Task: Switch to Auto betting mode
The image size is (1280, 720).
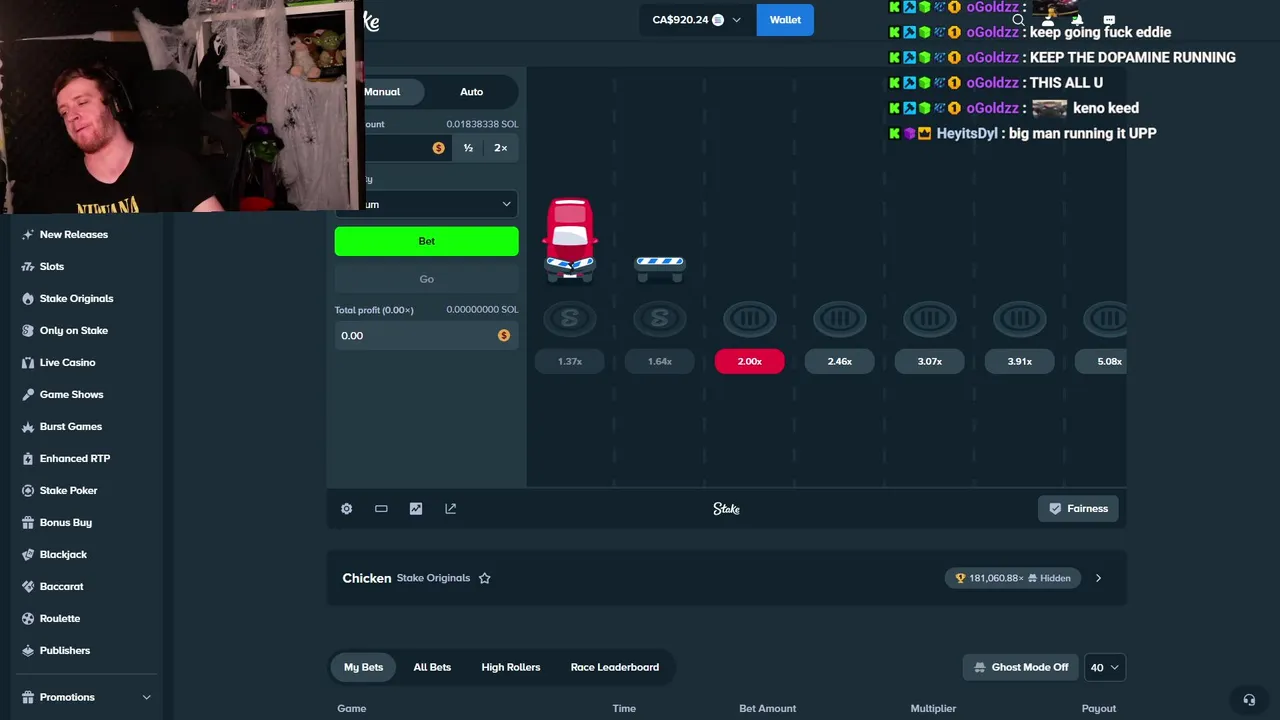Action: point(471,92)
